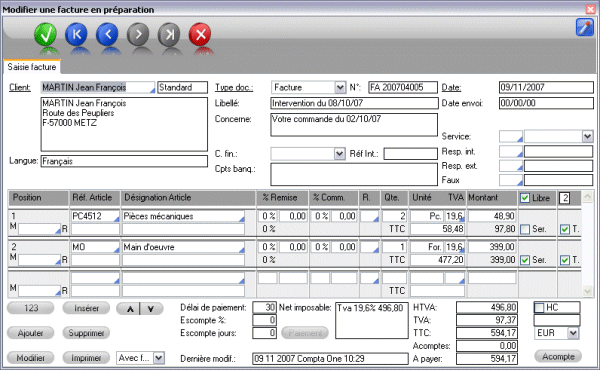This screenshot has width=600, height=370.
Task: Close the window with top-right X
Action: click(590, 9)
